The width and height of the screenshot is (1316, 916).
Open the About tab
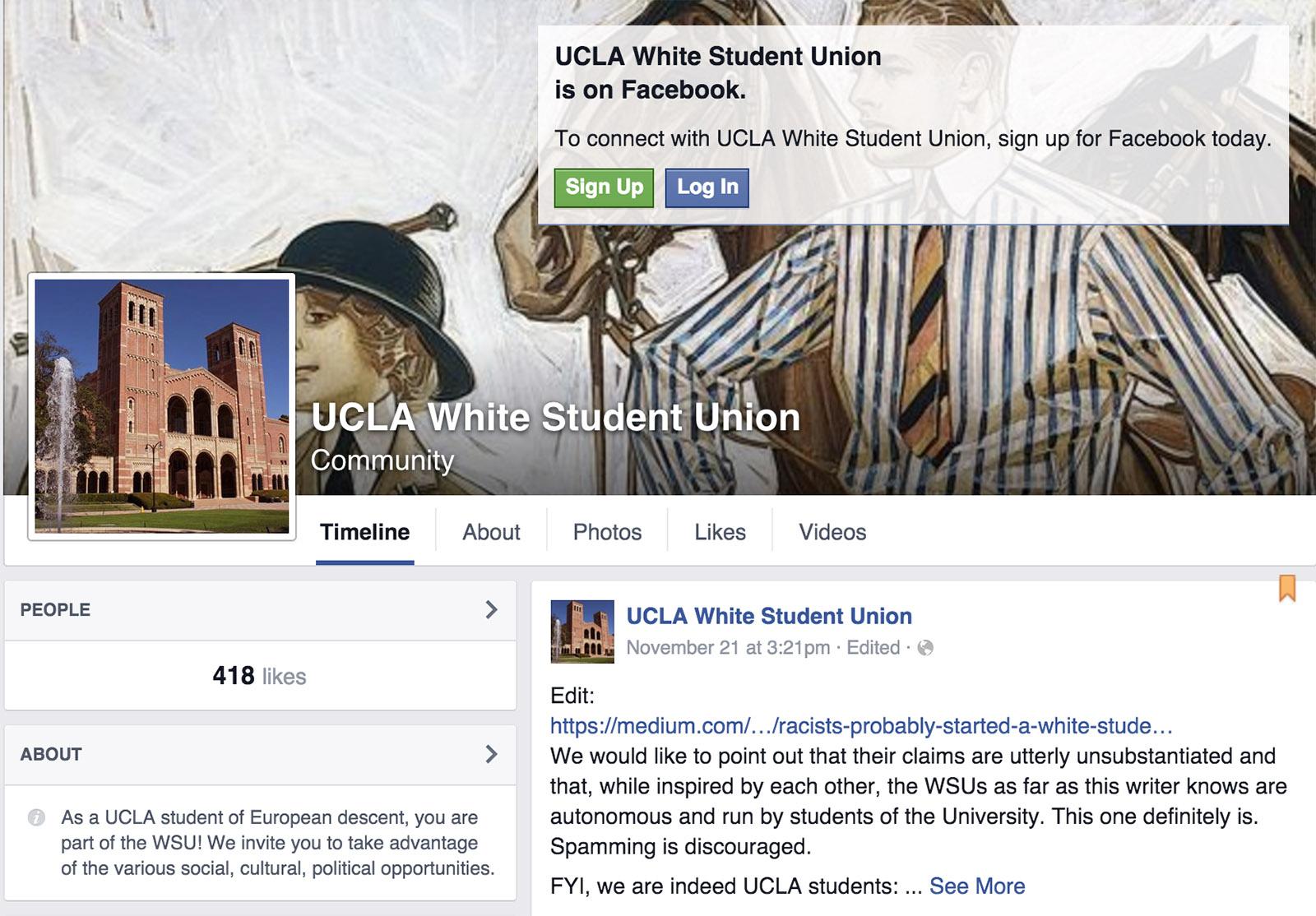[x=491, y=532]
